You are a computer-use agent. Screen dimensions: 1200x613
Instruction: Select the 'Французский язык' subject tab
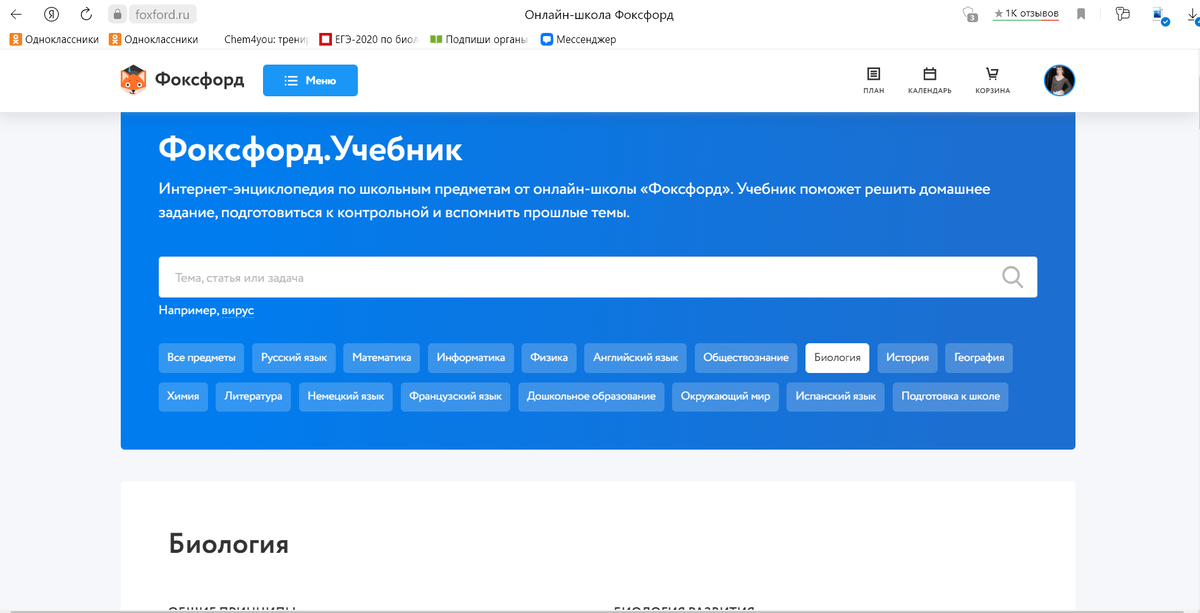click(x=456, y=396)
